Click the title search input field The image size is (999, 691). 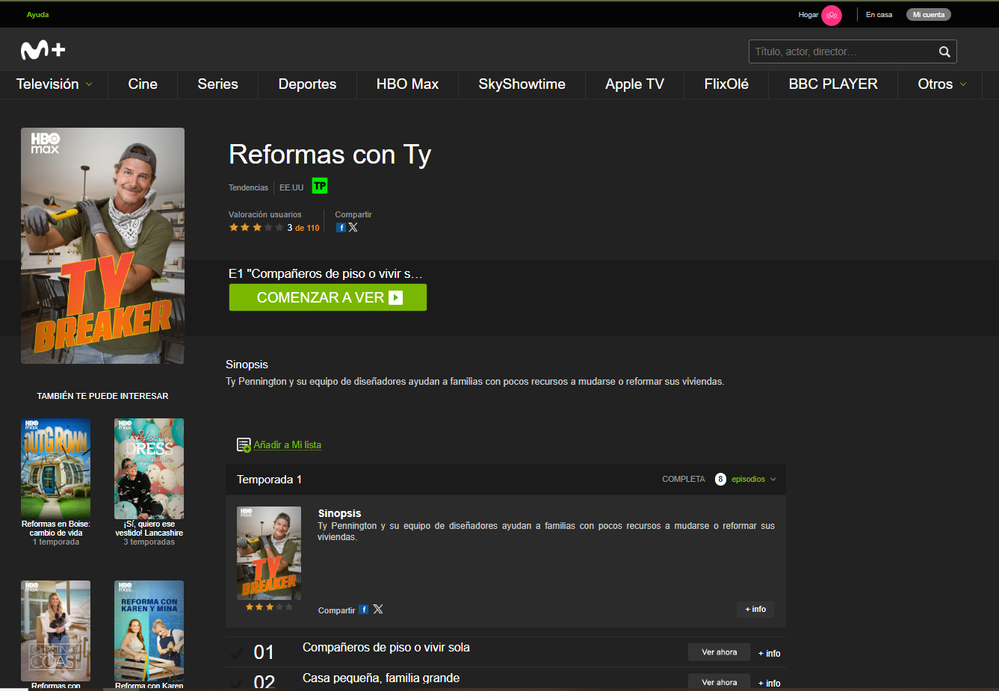(x=842, y=52)
